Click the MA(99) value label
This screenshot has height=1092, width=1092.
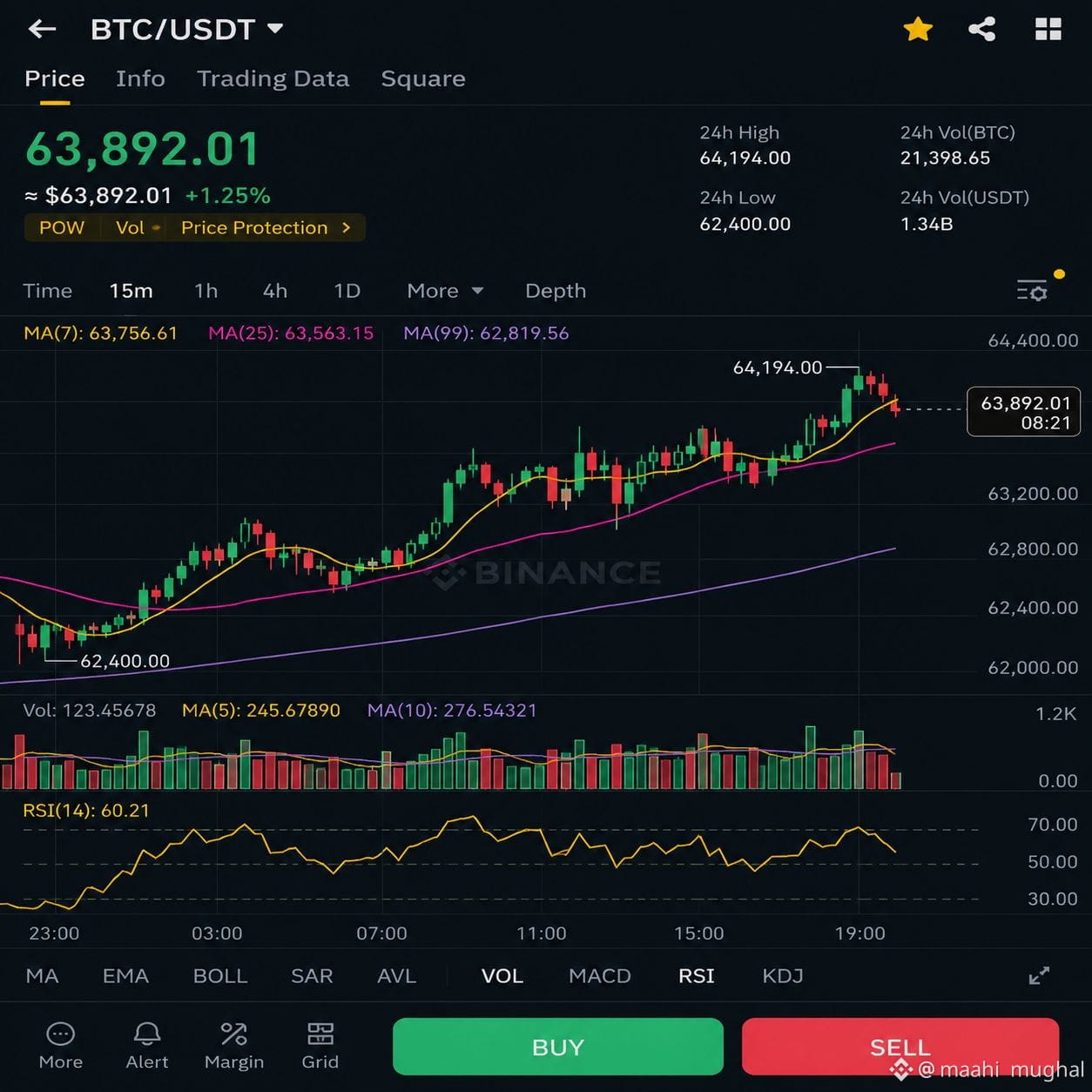tap(486, 333)
